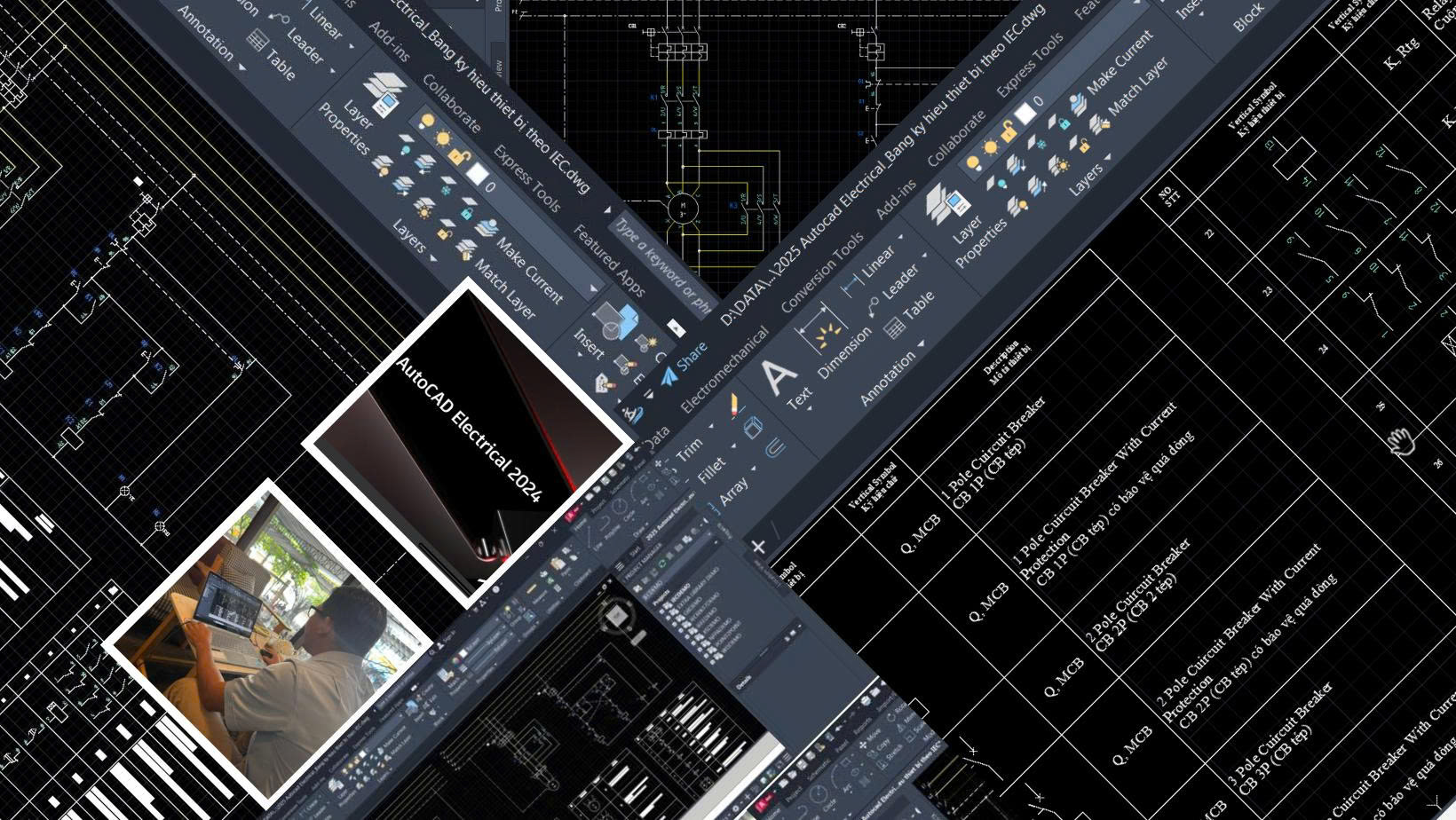Expand the Text button dropdown arrow
The width and height of the screenshot is (1456, 820).
811,407
